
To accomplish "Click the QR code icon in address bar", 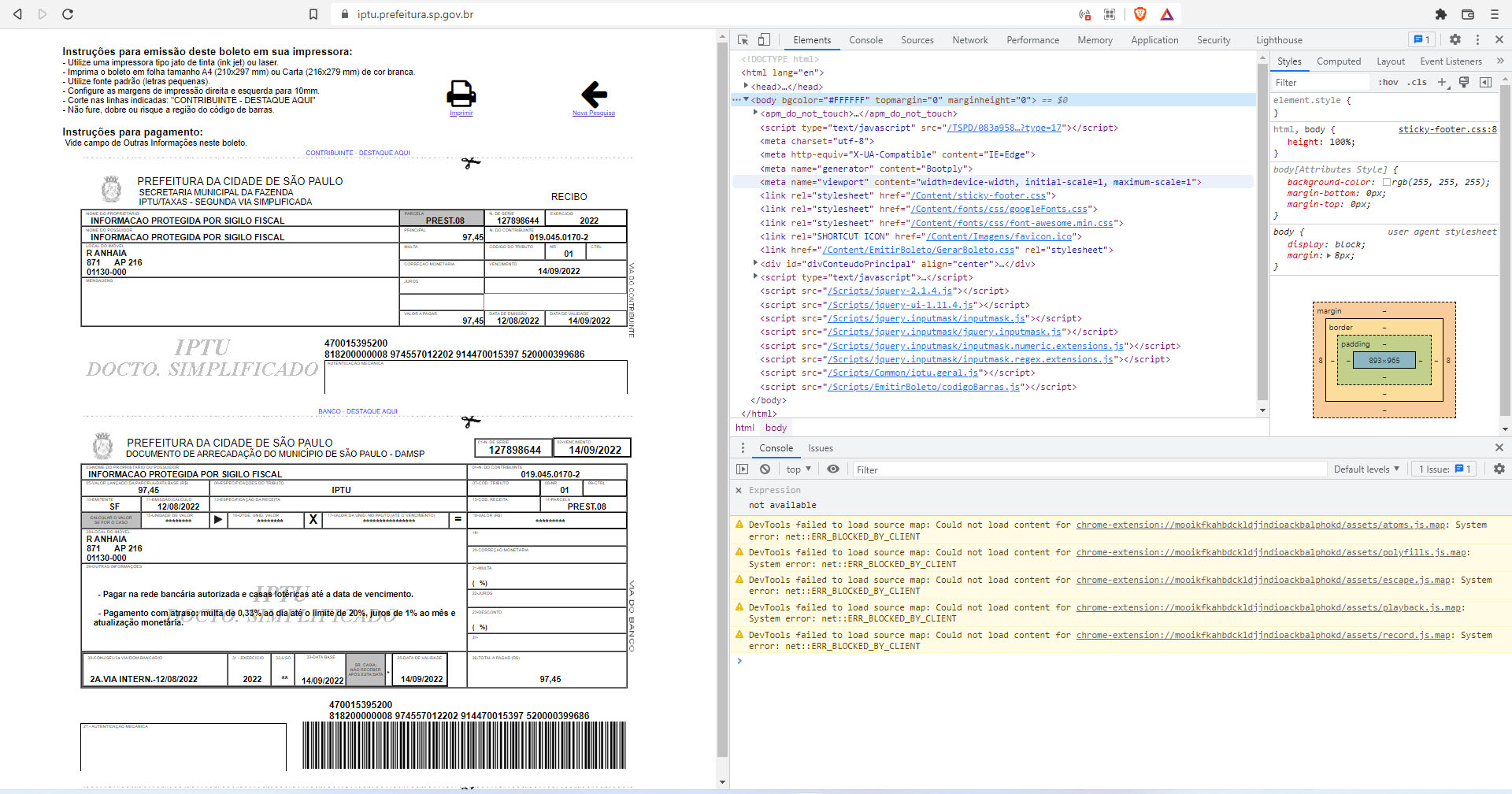I will [1110, 14].
